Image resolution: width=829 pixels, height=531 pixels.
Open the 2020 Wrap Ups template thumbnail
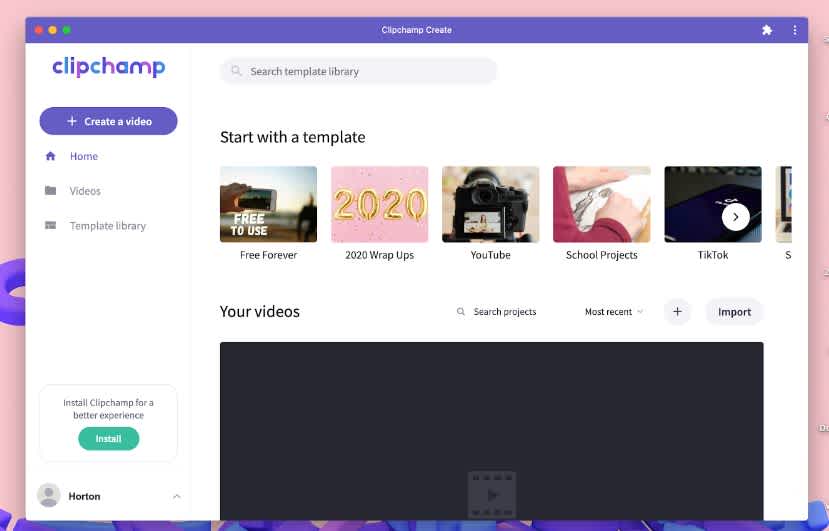[x=380, y=204]
